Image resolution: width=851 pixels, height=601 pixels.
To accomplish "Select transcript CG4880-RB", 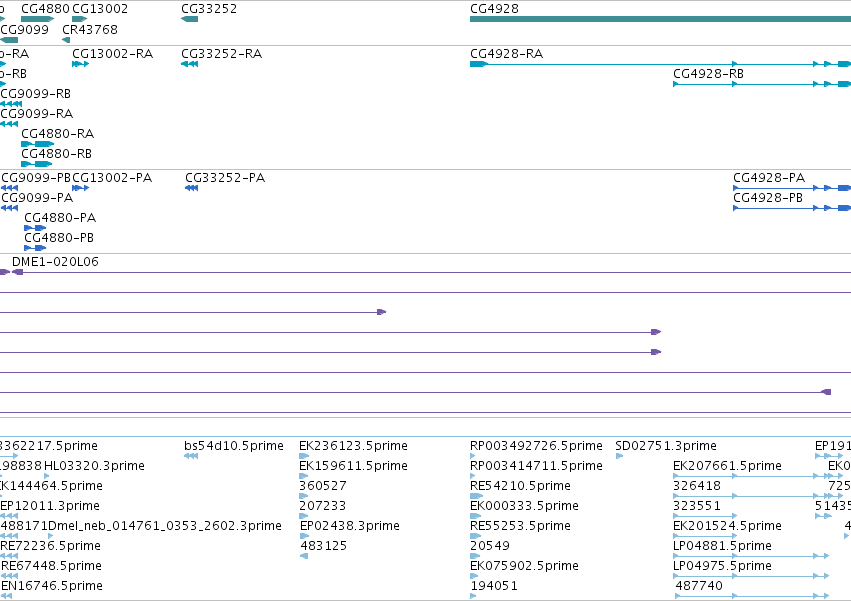I will click(x=56, y=154).
